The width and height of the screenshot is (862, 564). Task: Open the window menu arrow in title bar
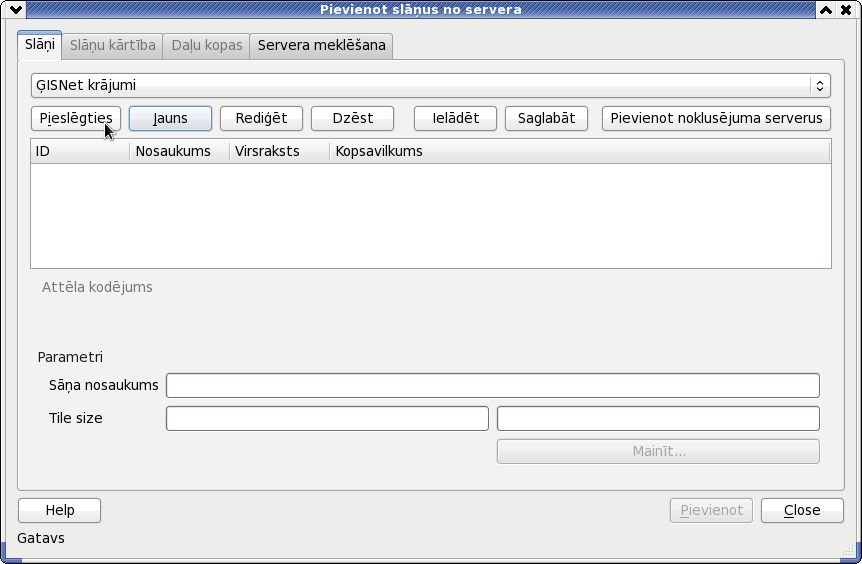pos(16,9)
